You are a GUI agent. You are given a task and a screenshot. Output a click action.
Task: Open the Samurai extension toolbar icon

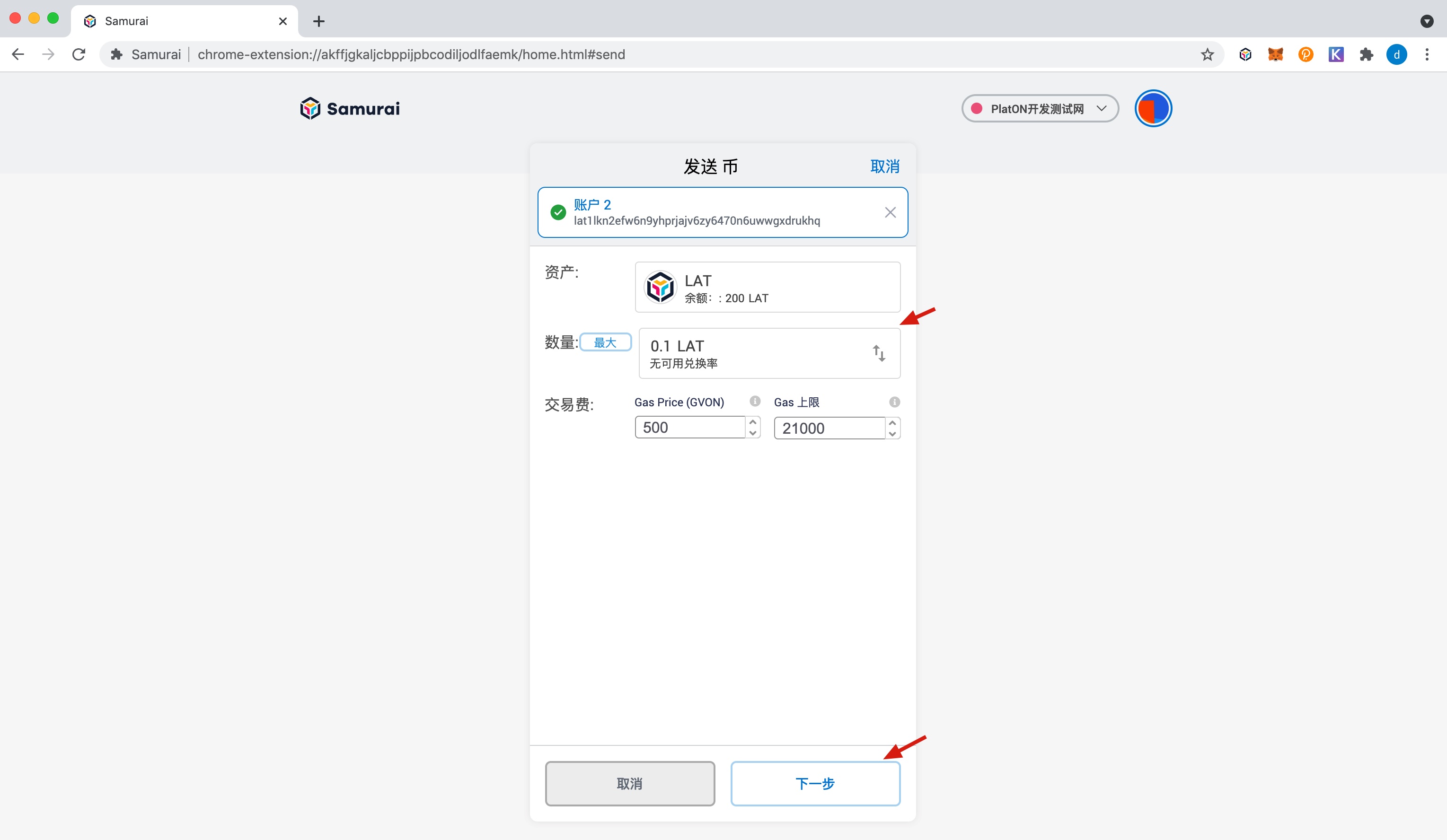pyautogui.click(x=1245, y=54)
